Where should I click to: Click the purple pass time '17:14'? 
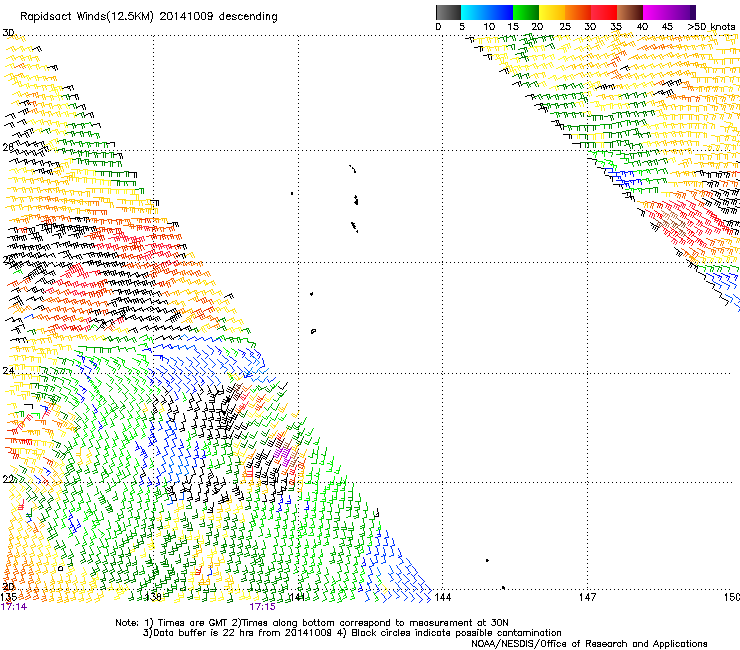coord(14,607)
